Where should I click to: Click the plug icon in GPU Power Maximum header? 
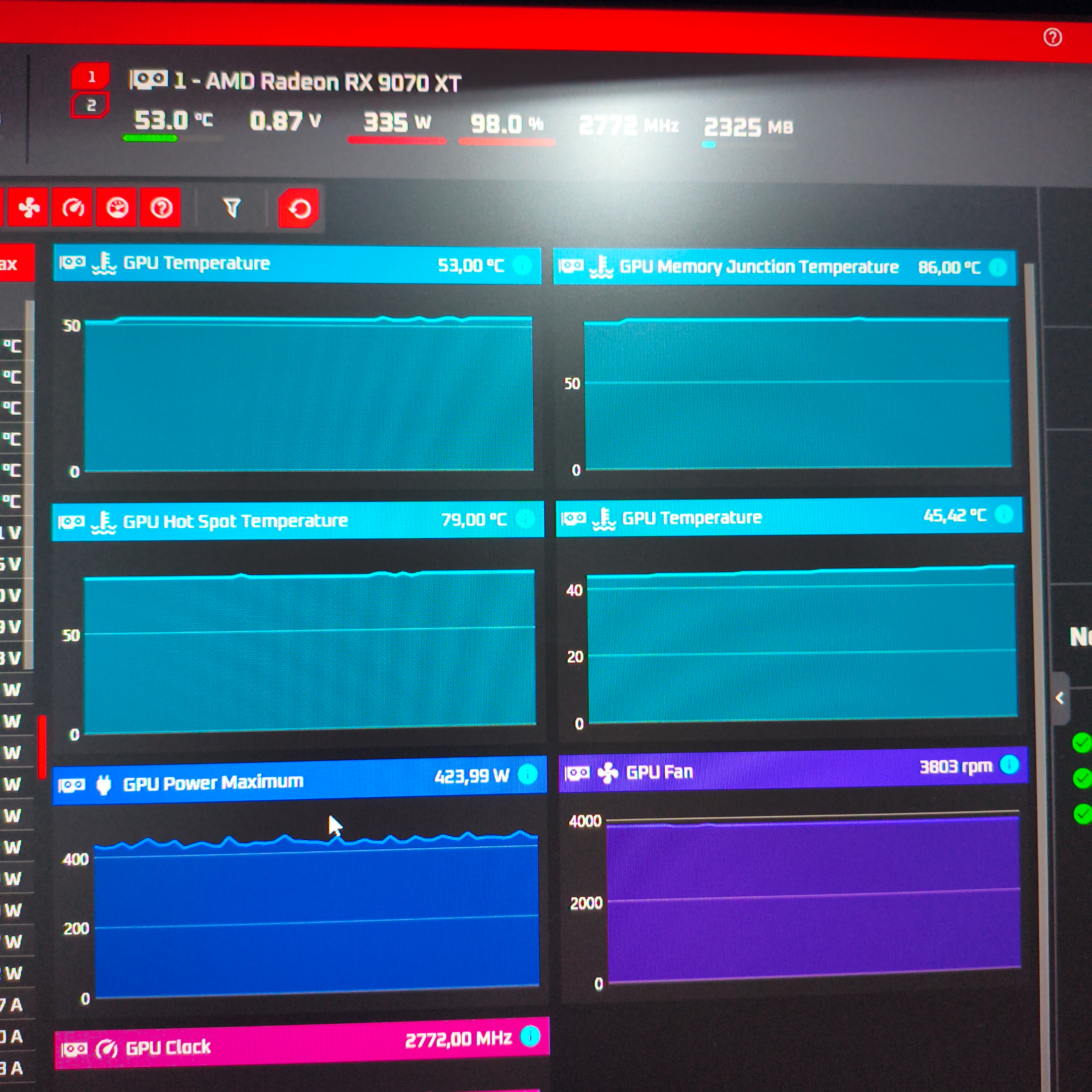coord(104,785)
